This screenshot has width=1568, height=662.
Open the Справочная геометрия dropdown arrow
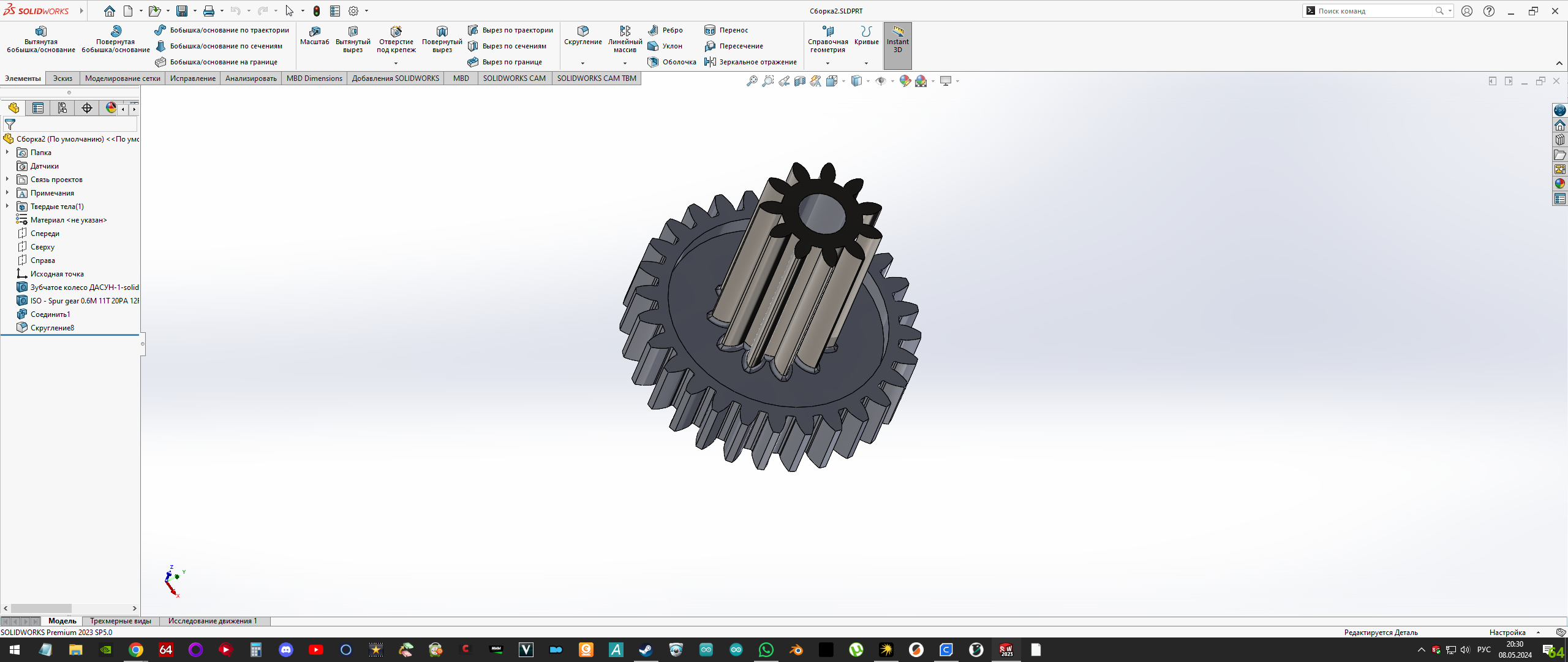pos(827,63)
